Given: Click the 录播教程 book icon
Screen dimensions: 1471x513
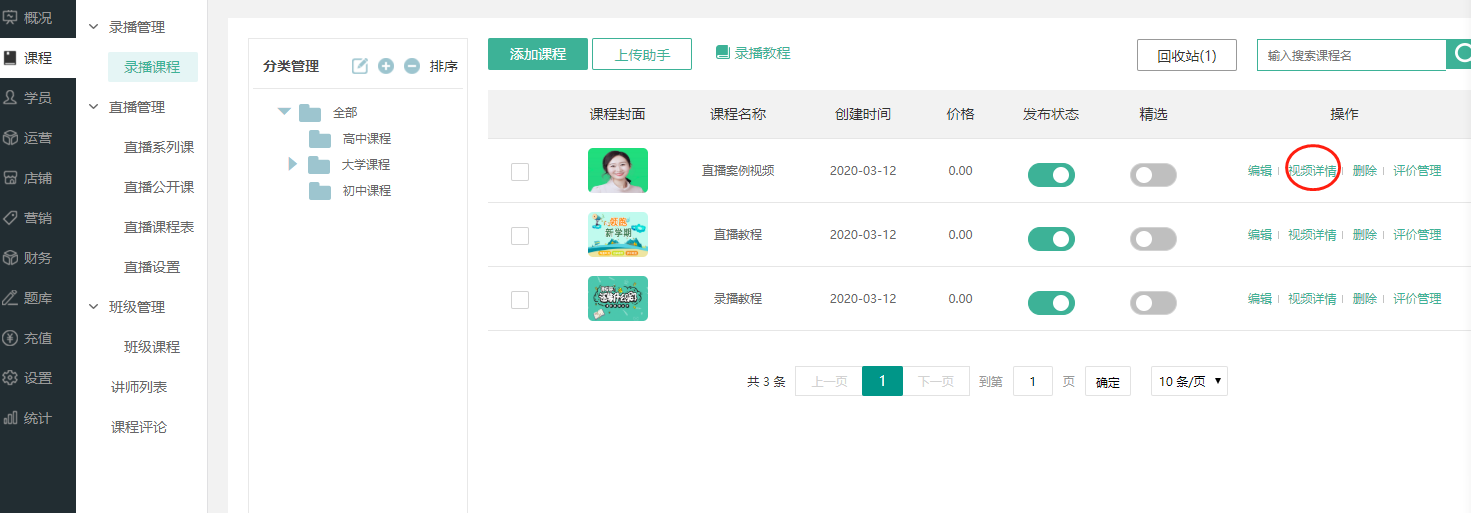Looking at the screenshot, I should (x=723, y=53).
